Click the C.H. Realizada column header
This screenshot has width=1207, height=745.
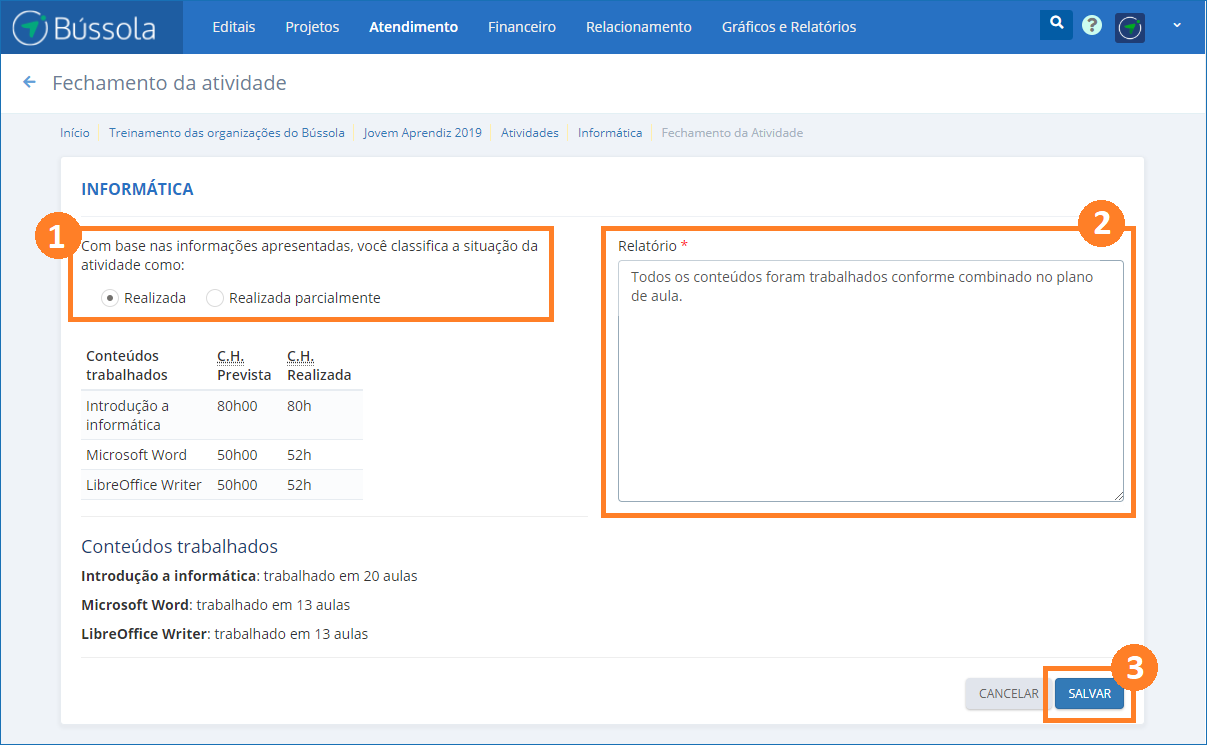319,365
